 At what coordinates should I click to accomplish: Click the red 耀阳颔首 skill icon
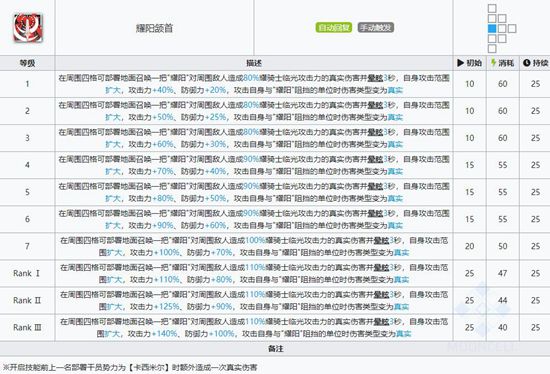(28, 28)
